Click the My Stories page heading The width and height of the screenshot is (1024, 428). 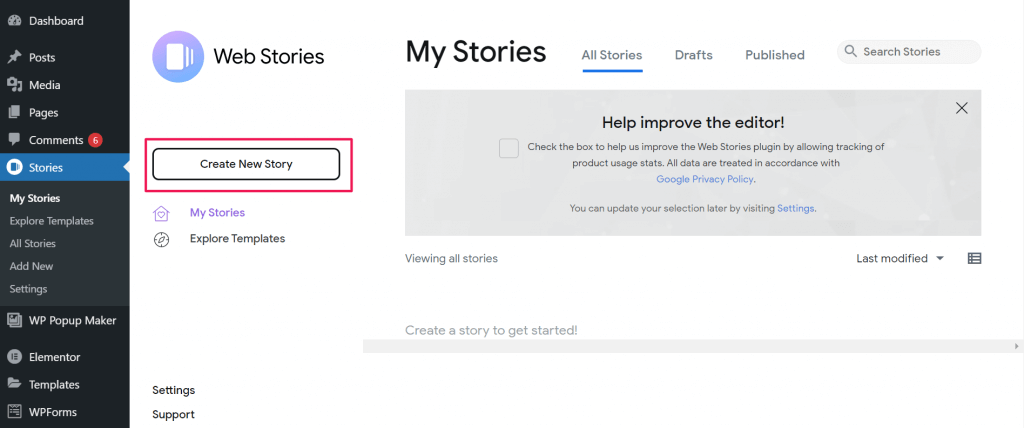pyautogui.click(x=475, y=52)
